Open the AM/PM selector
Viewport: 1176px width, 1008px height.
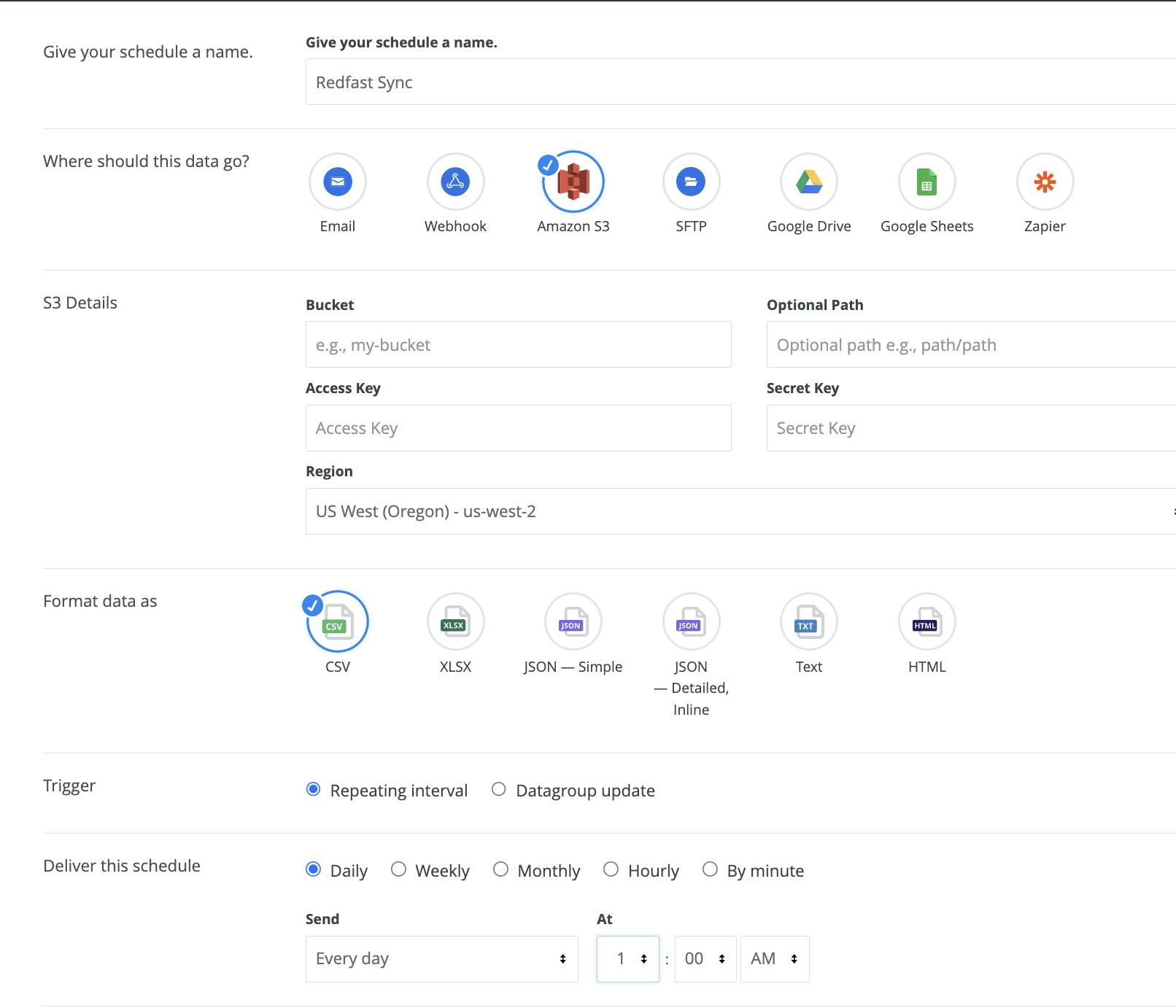pos(775,959)
